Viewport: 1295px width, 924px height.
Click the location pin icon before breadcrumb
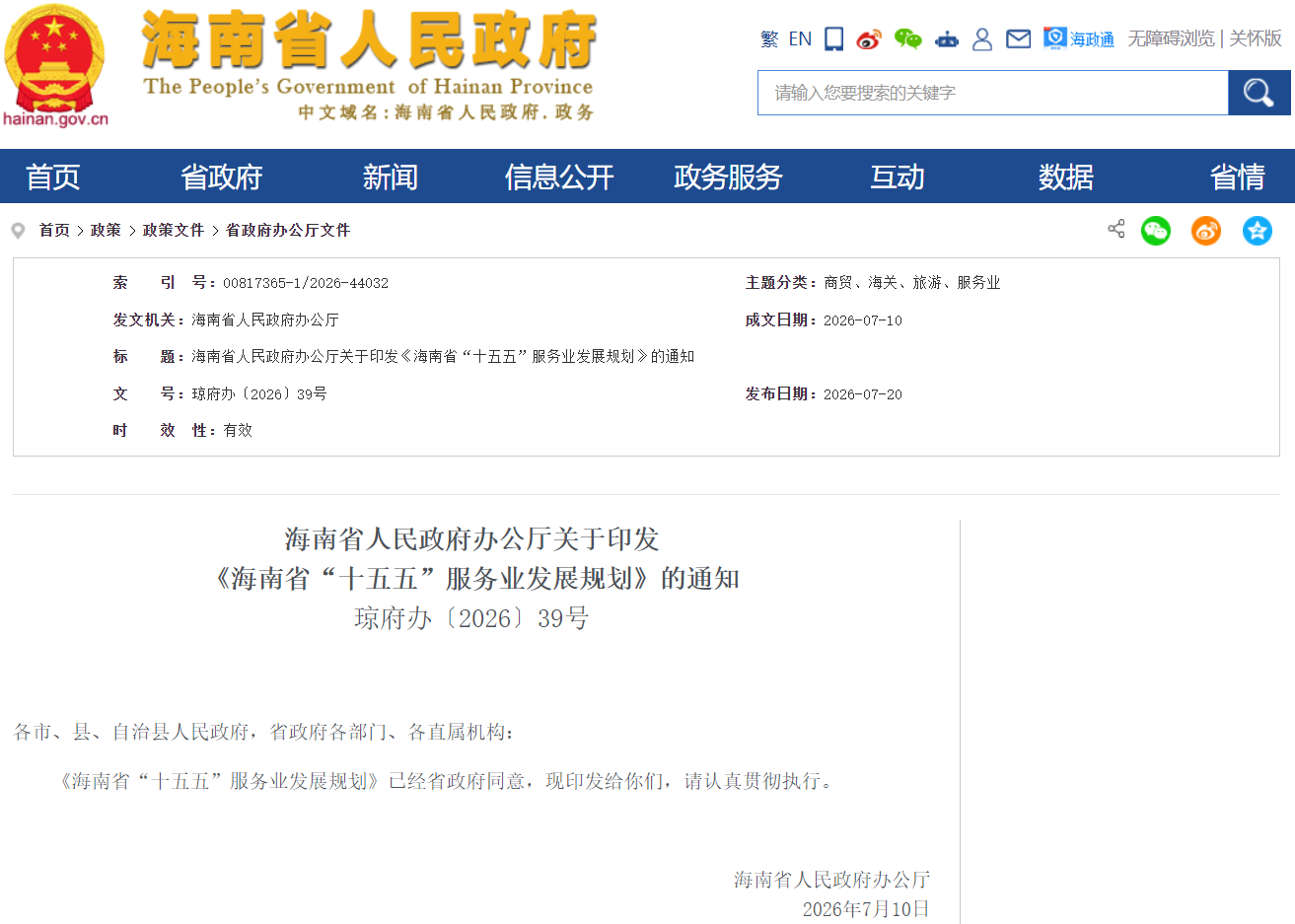(18, 231)
